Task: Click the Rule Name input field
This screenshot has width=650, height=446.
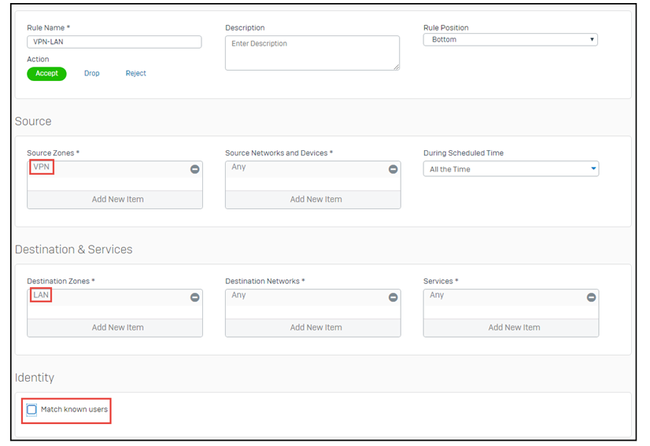Action: point(114,42)
